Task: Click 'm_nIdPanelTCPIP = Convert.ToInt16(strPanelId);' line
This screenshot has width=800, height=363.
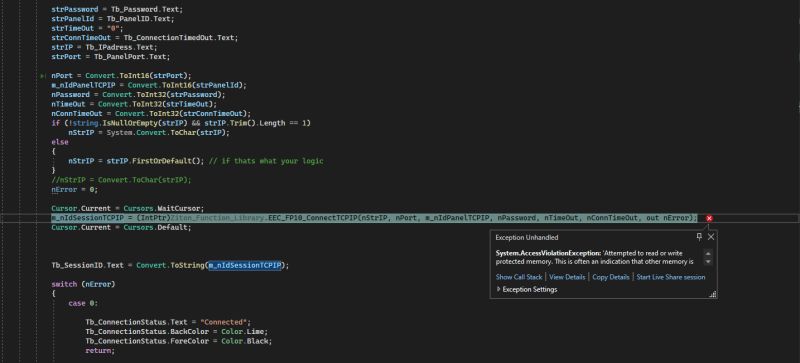Action: [x=149, y=85]
